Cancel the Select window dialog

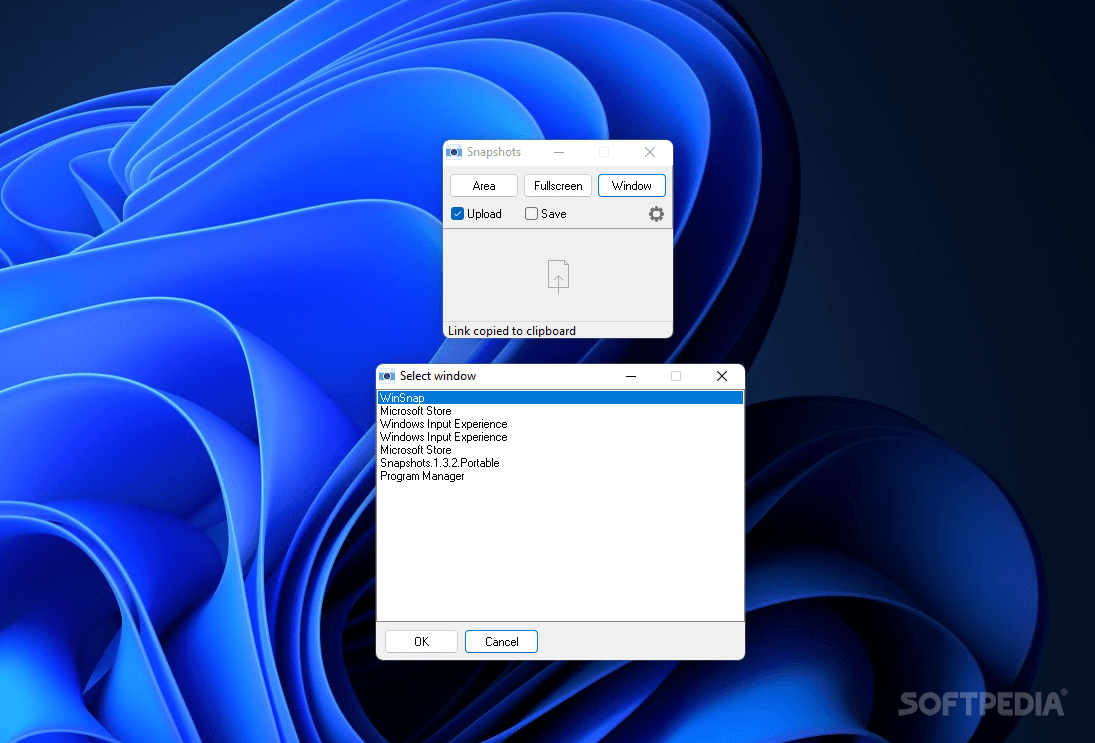pyautogui.click(x=501, y=641)
